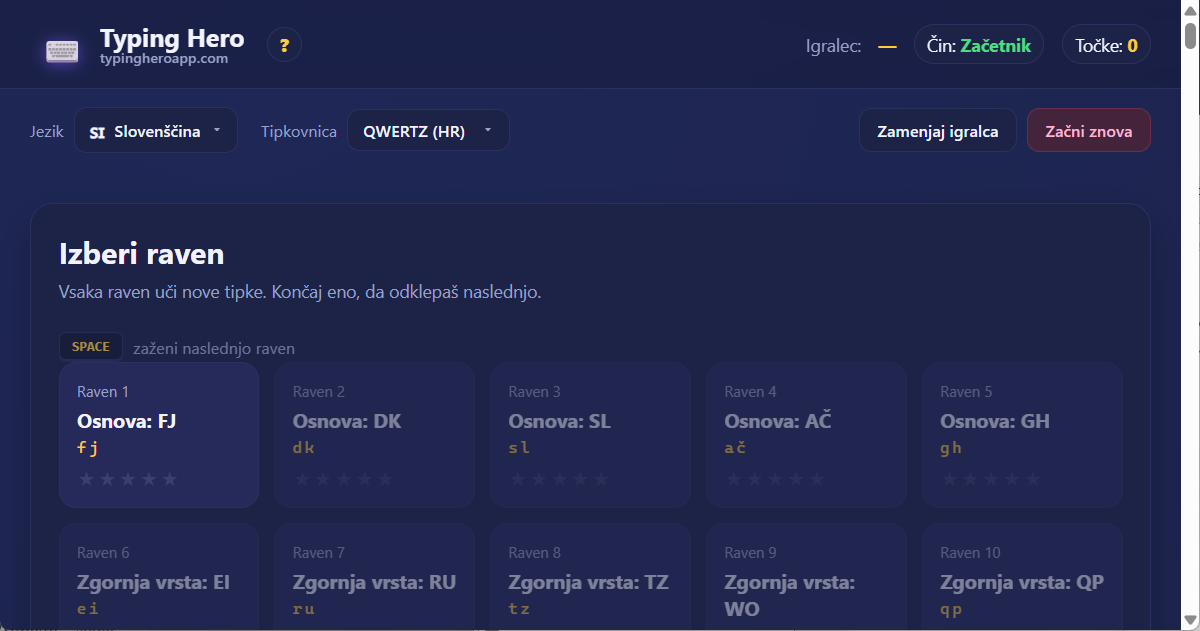
Task: Click the Čin: Začetnik badge
Action: tap(979, 45)
